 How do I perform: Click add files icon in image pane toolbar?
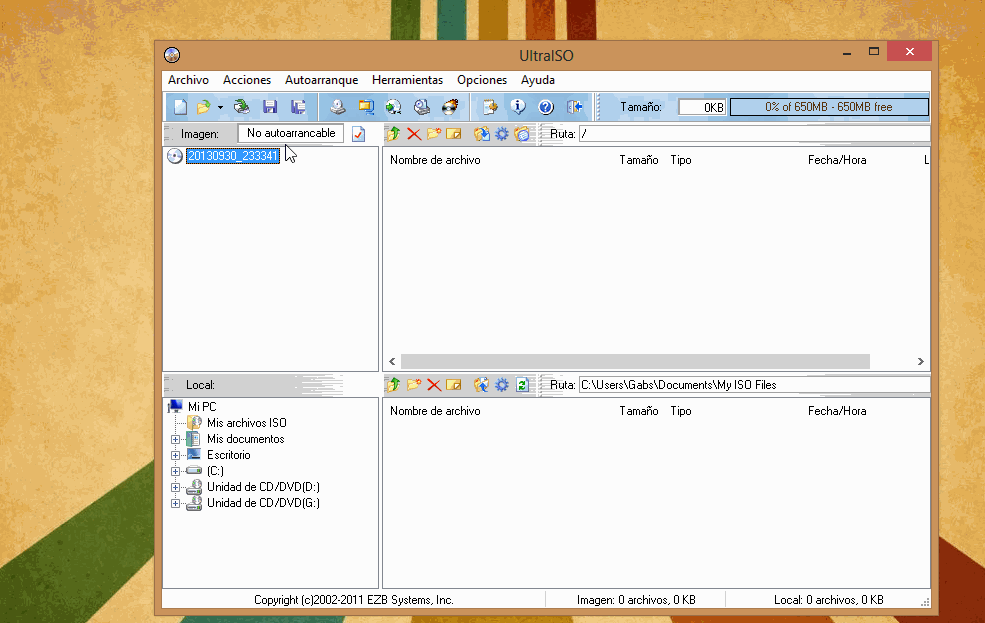482,134
